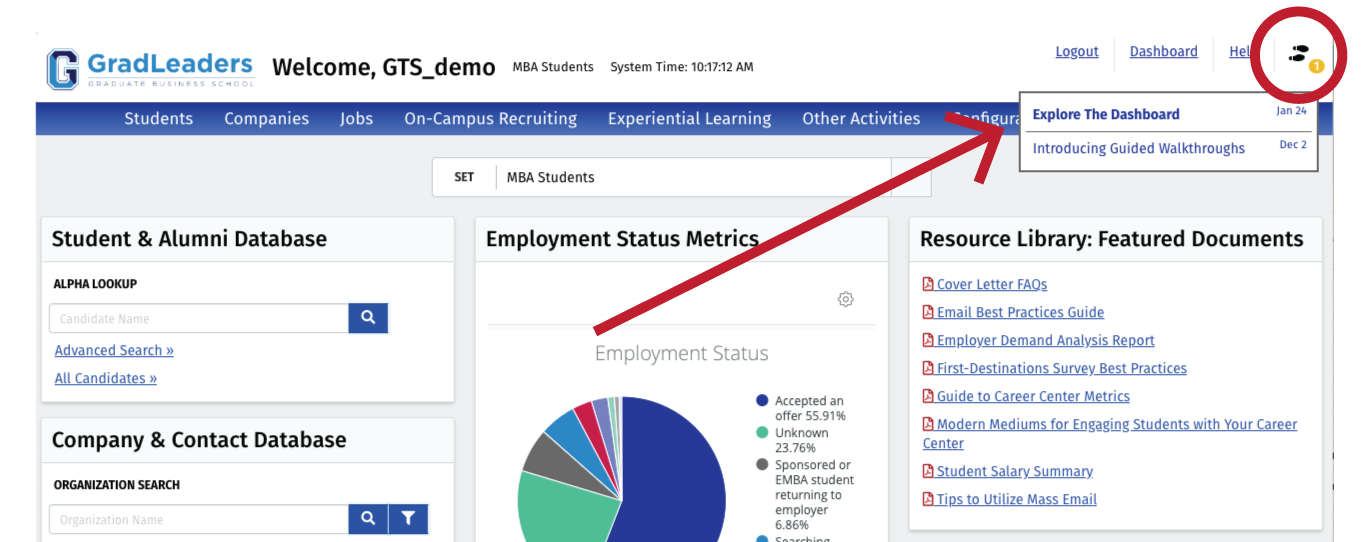The height and width of the screenshot is (542, 1369).
Task: Open the organization filter funnel
Action: click(x=408, y=519)
